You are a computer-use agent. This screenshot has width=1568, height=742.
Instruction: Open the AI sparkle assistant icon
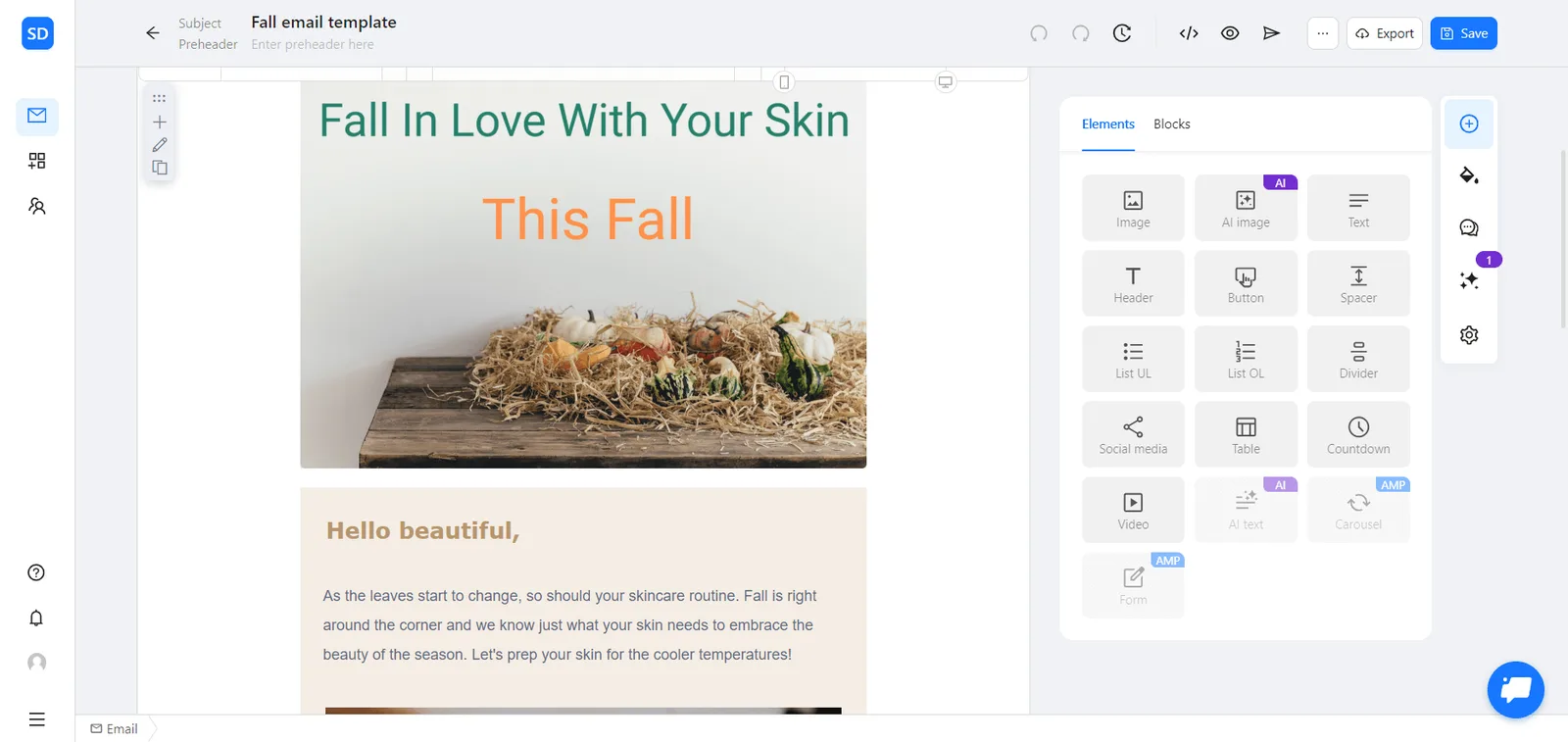(1469, 280)
